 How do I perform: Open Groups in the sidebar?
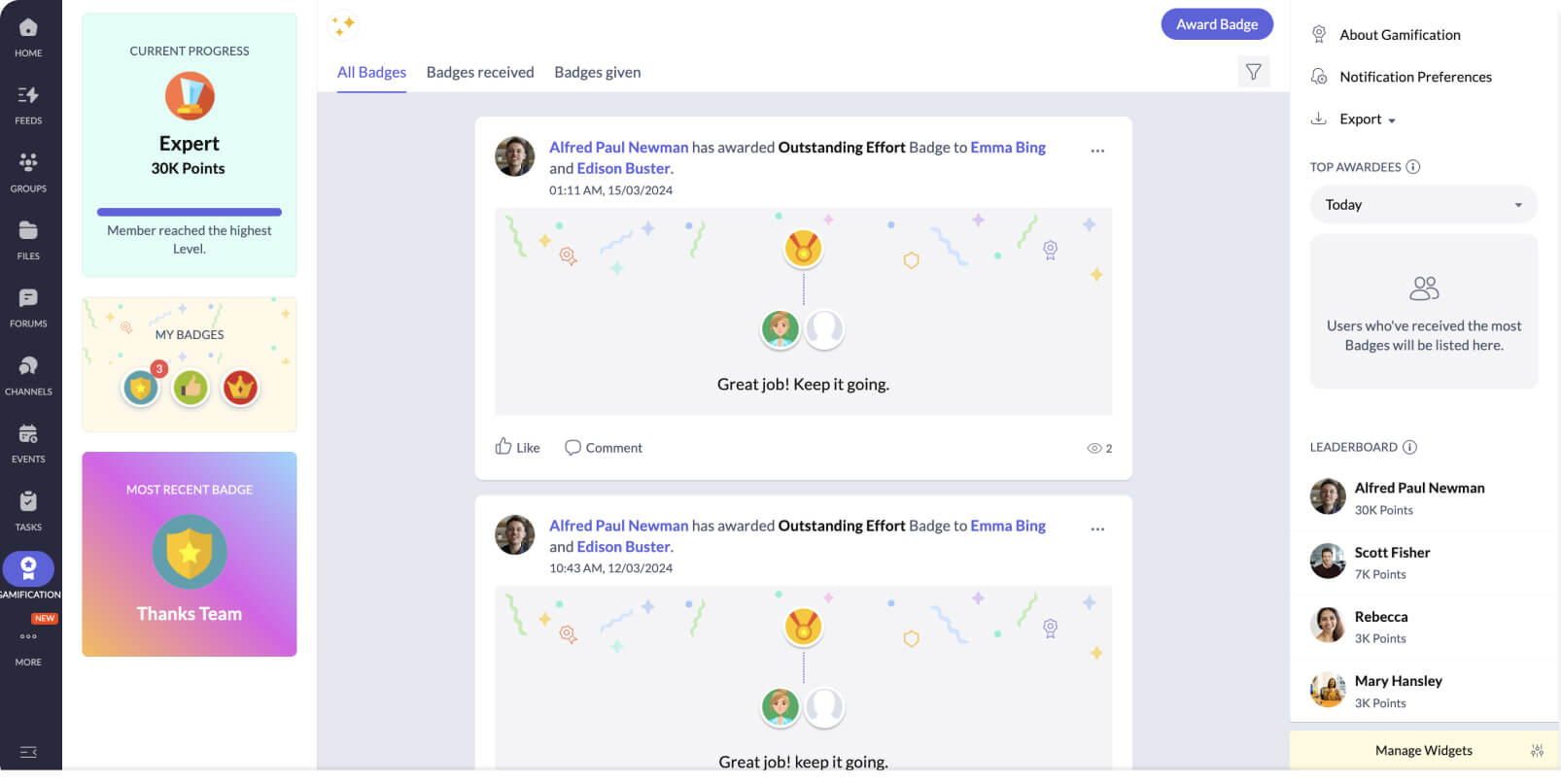pyautogui.click(x=28, y=172)
